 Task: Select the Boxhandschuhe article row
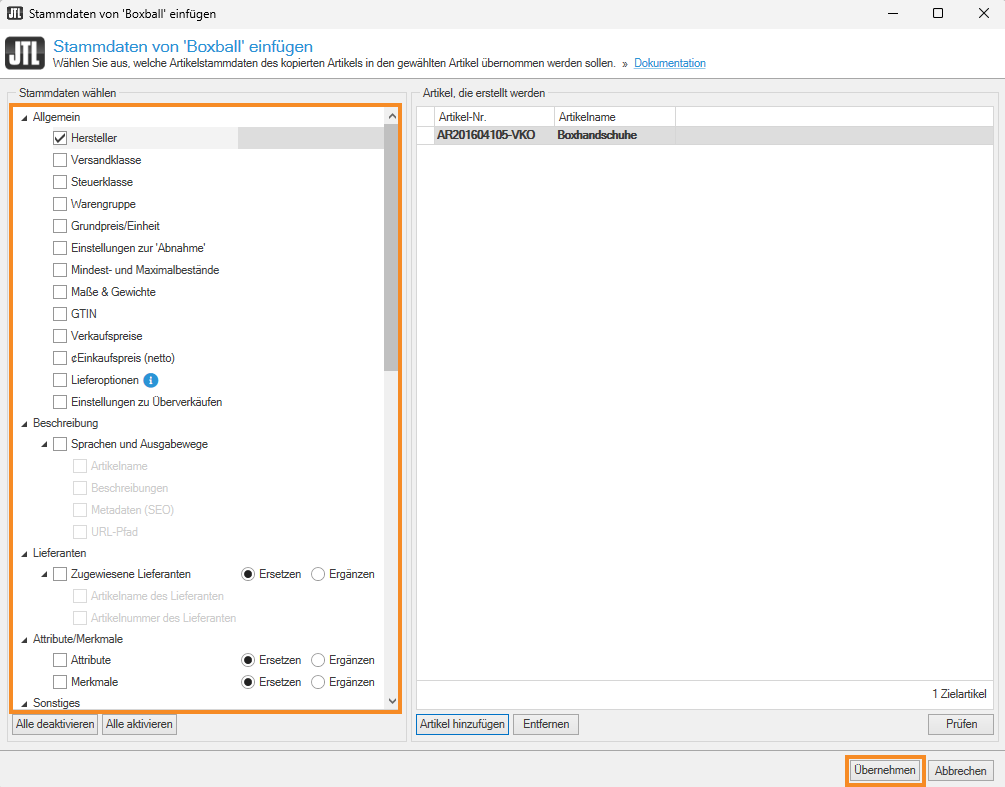click(596, 135)
